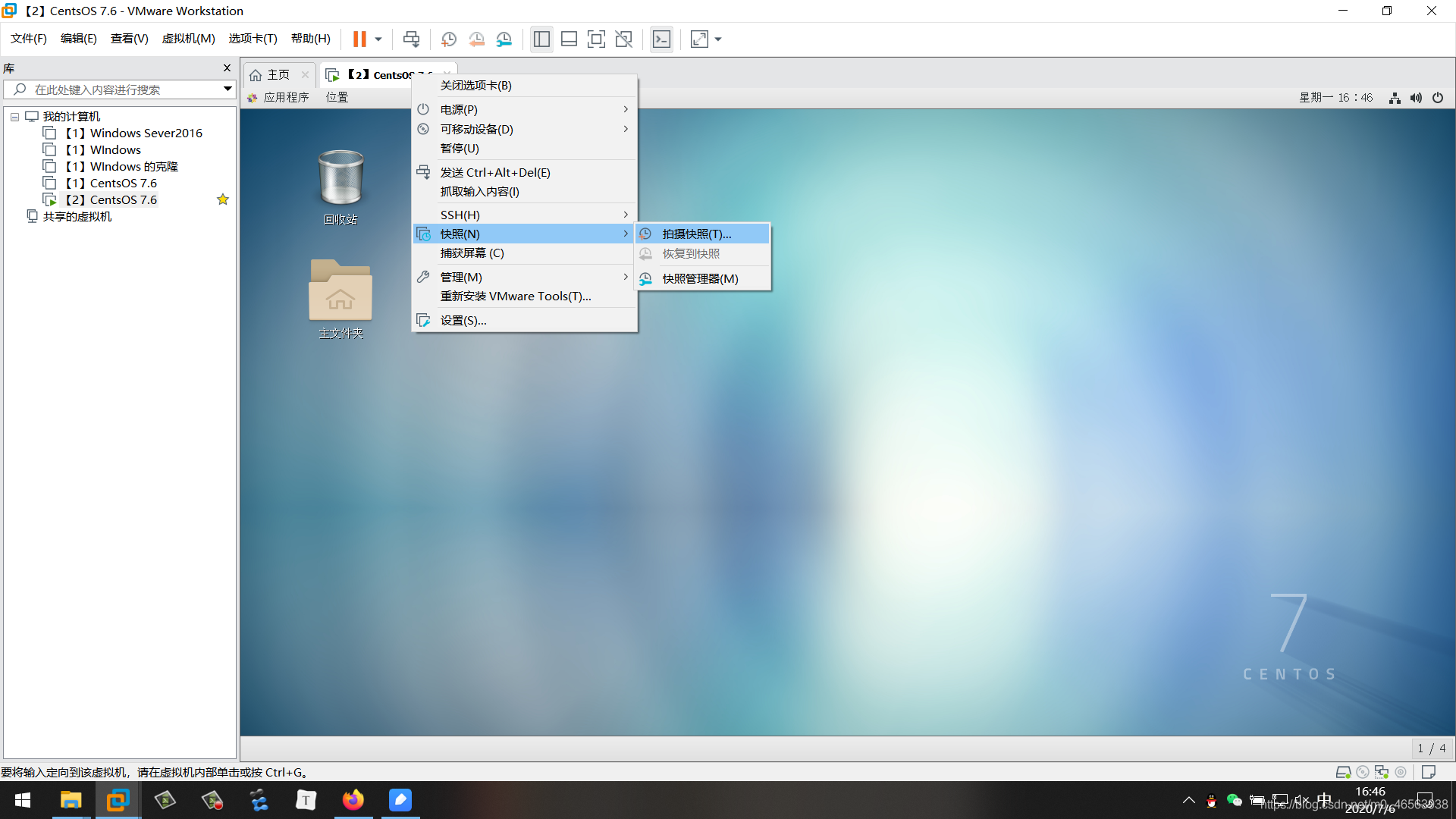Image resolution: width=1456 pixels, height=819 pixels.
Task: Collapse the 我的计算机 tree node
Action: pyautogui.click(x=14, y=117)
